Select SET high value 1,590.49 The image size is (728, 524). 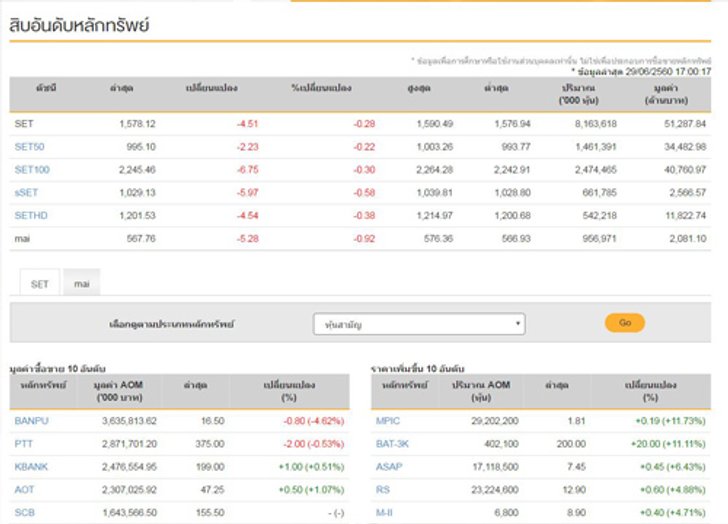pos(435,124)
